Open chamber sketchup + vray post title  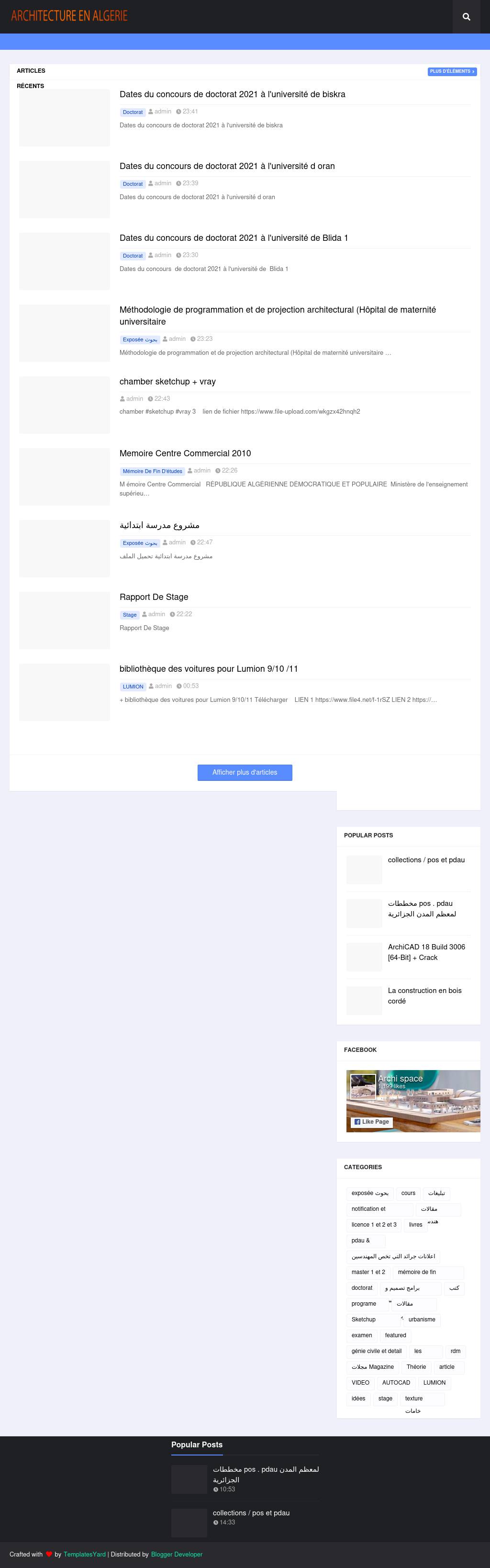(167, 382)
